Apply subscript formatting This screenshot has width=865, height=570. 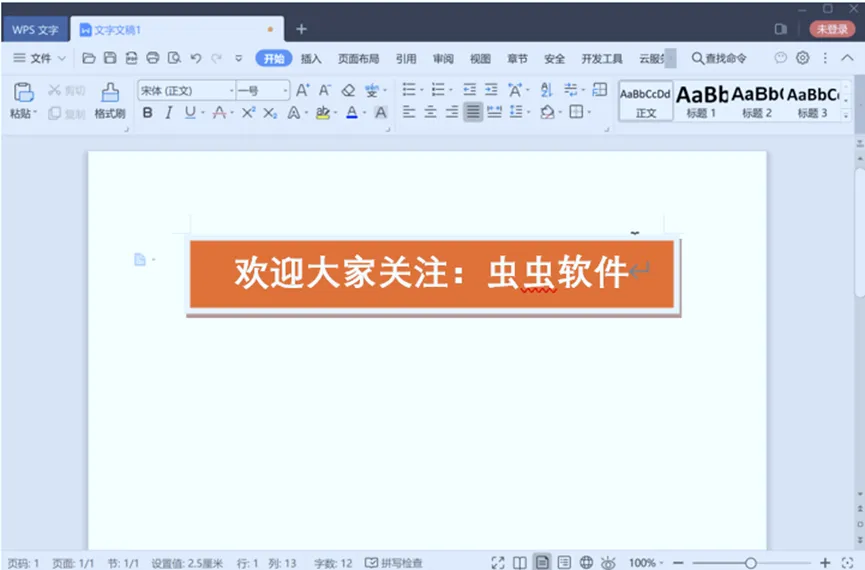[x=270, y=113]
